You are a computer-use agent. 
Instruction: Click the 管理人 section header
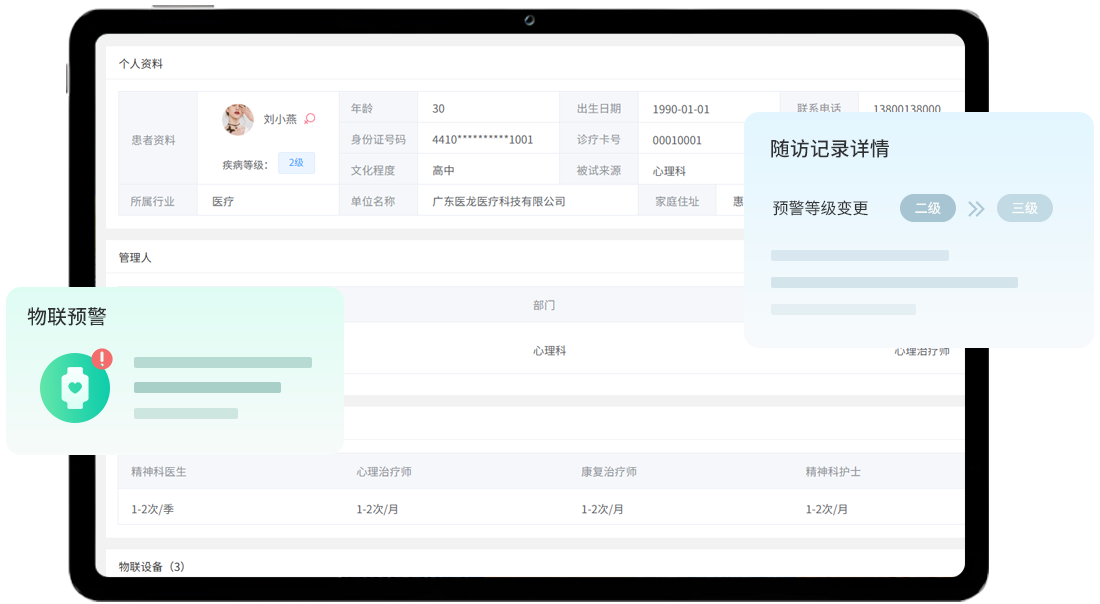[135, 257]
